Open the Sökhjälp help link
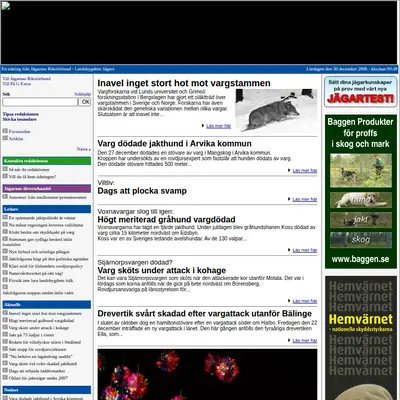 pyautogui.click(x=82, y=94)
